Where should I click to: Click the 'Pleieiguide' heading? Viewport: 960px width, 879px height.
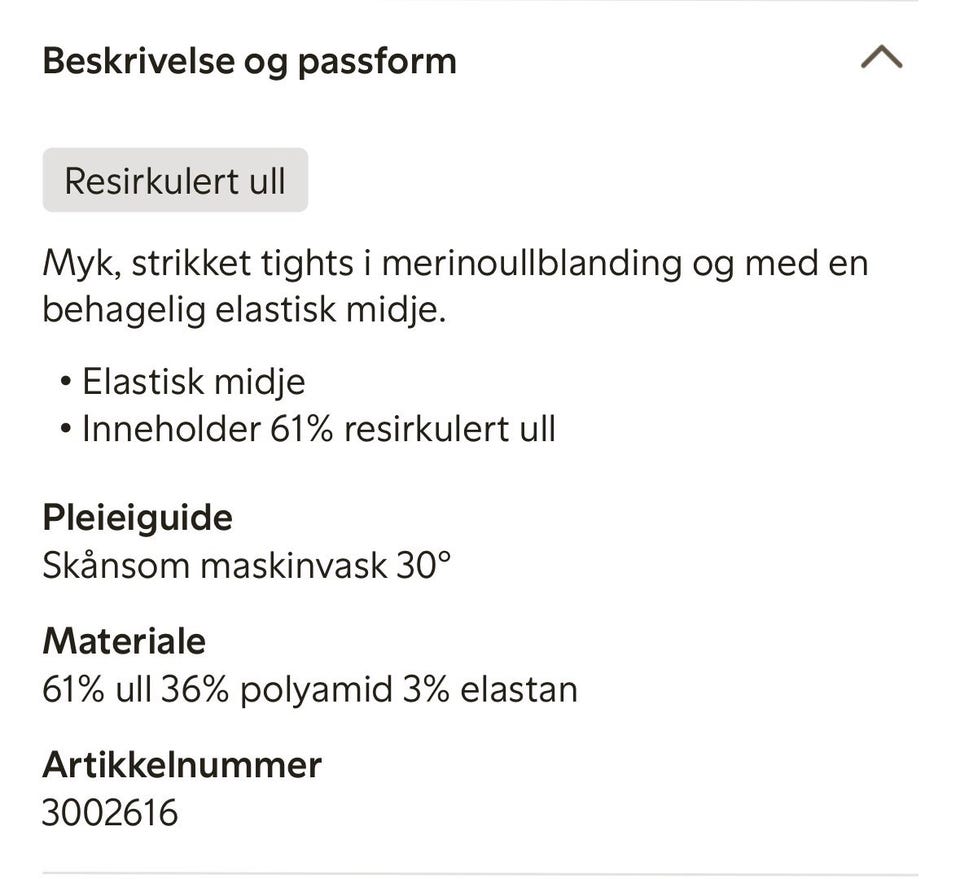click(x=137, y=517)
